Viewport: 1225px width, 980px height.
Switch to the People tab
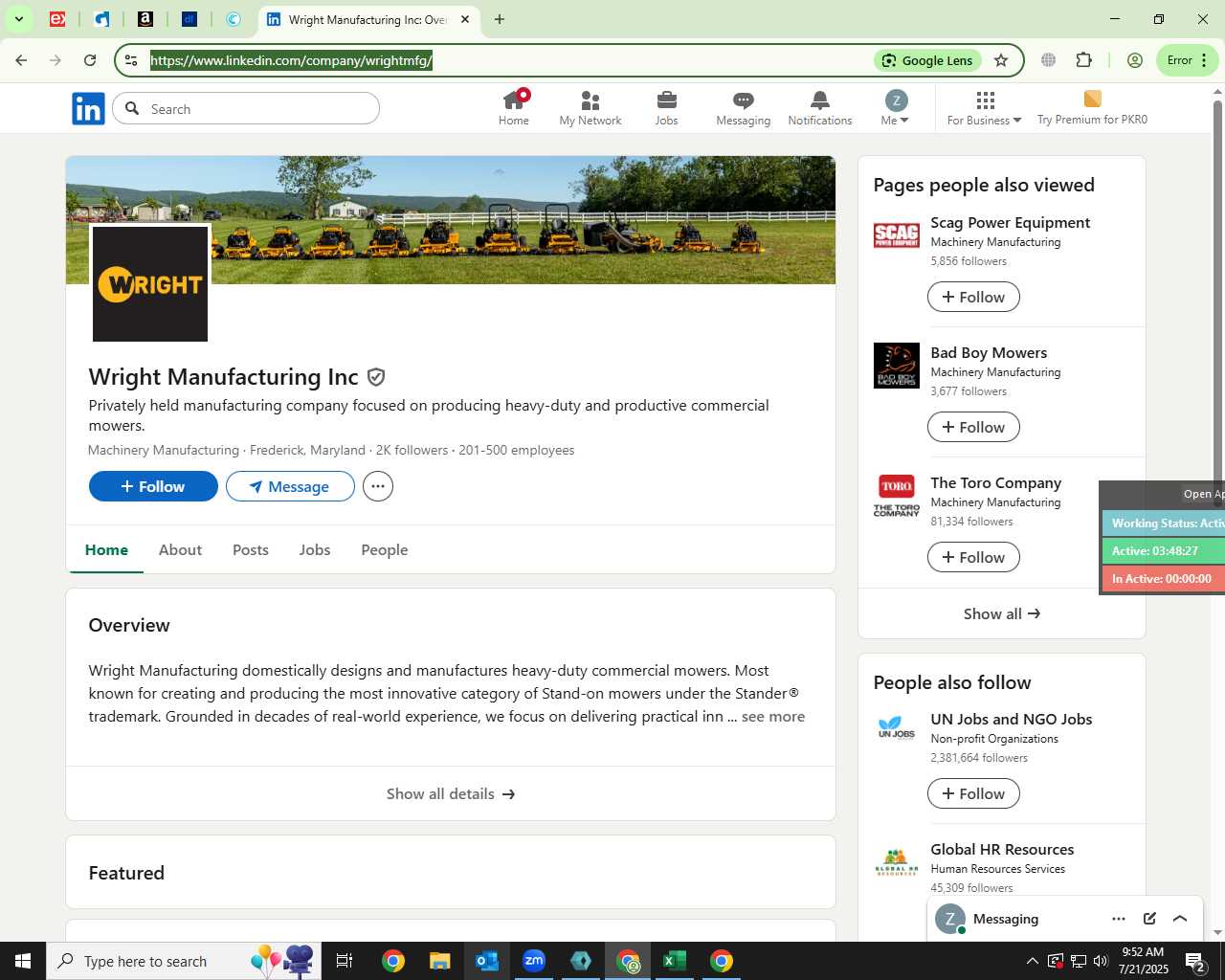click(x=385, y=549)
